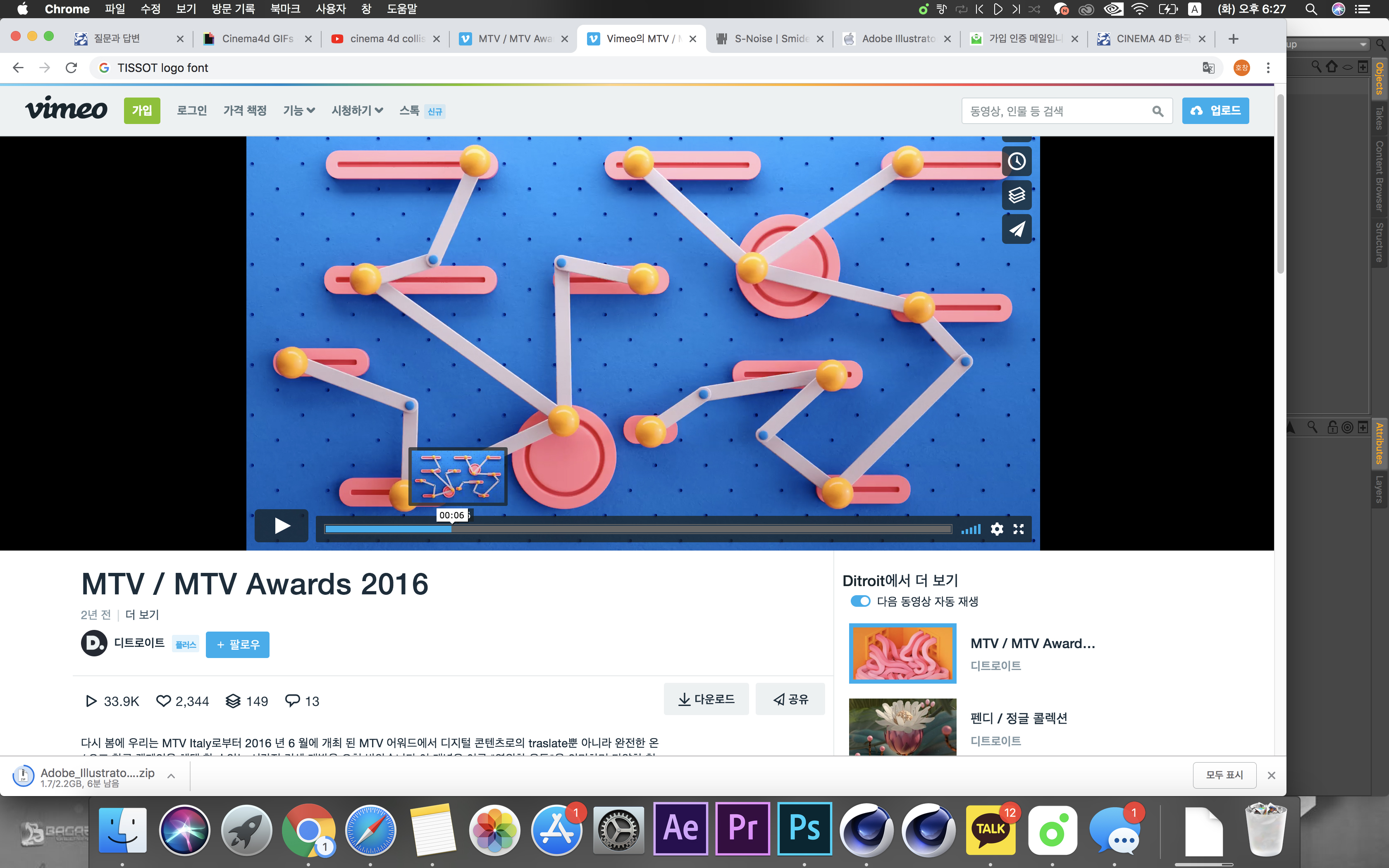1389x868 pixels.
Task: Open the 가격 책정 page
Action: [245, 110]
